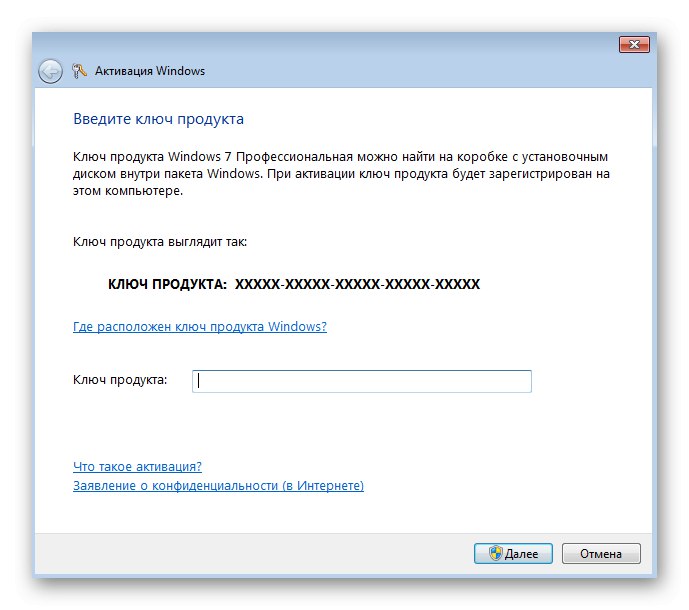
Task: Click the 'Активация Windows' title text
Action: [150, 71]
